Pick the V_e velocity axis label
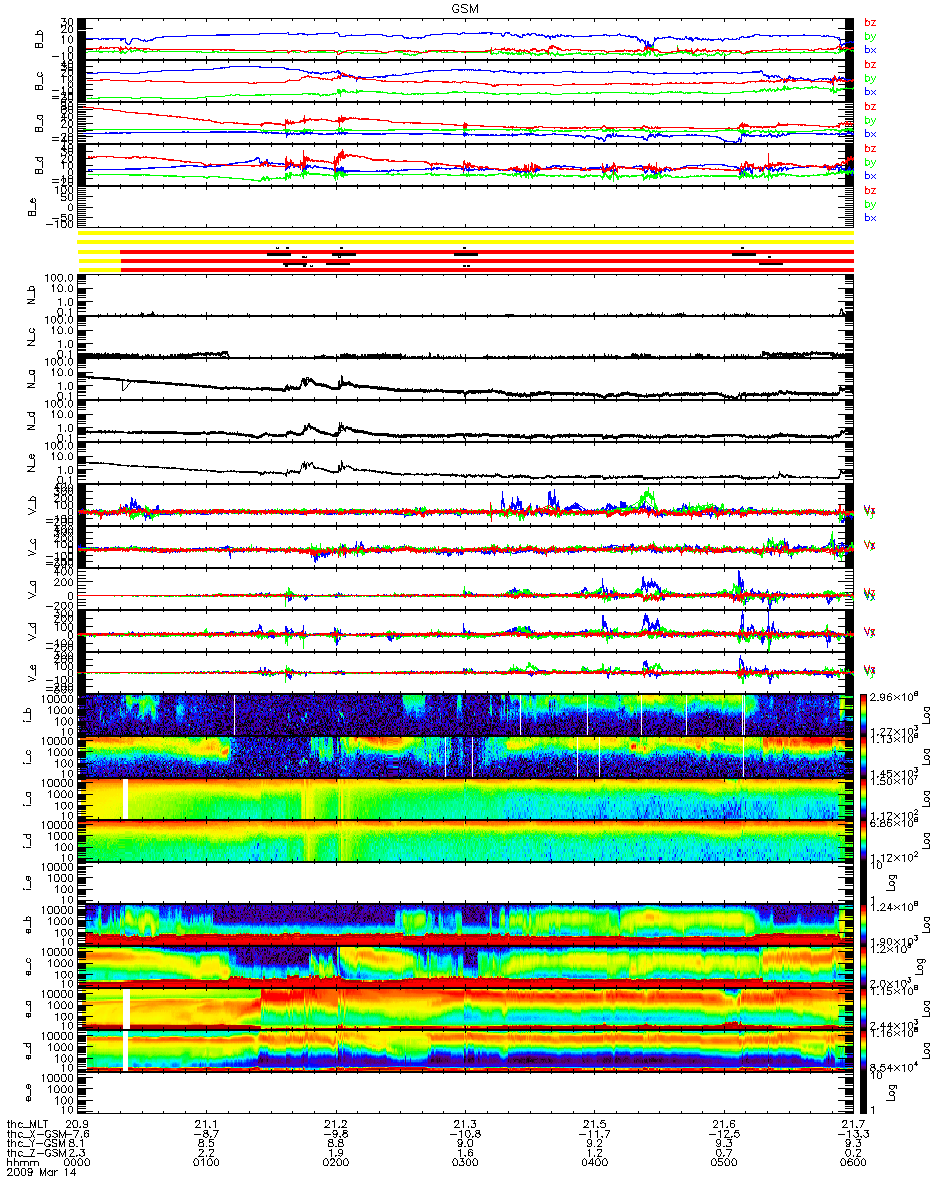Screen dimensions: 930x1200 pos(31,673)
